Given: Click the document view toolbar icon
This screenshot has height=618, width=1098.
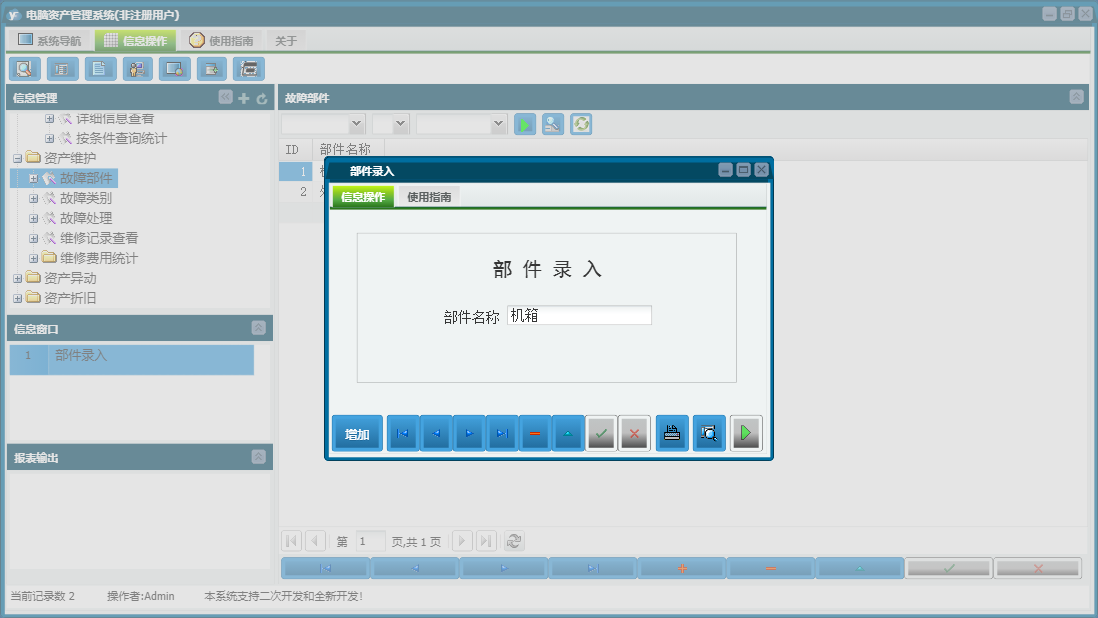Looking at the screenshot, I should click(x=99, y=68).
